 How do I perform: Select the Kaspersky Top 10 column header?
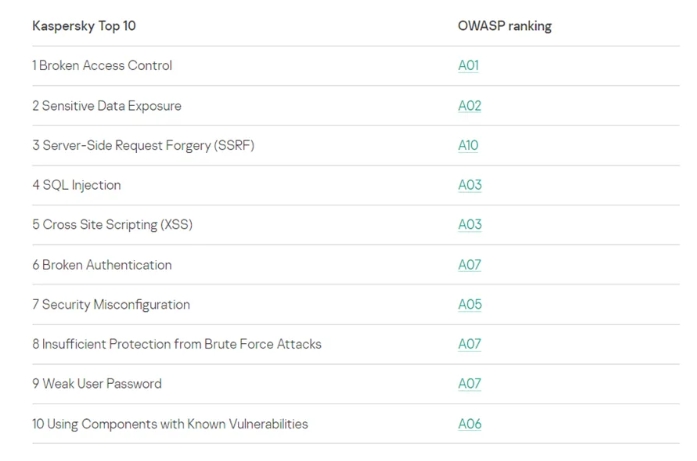coord(84,26)
